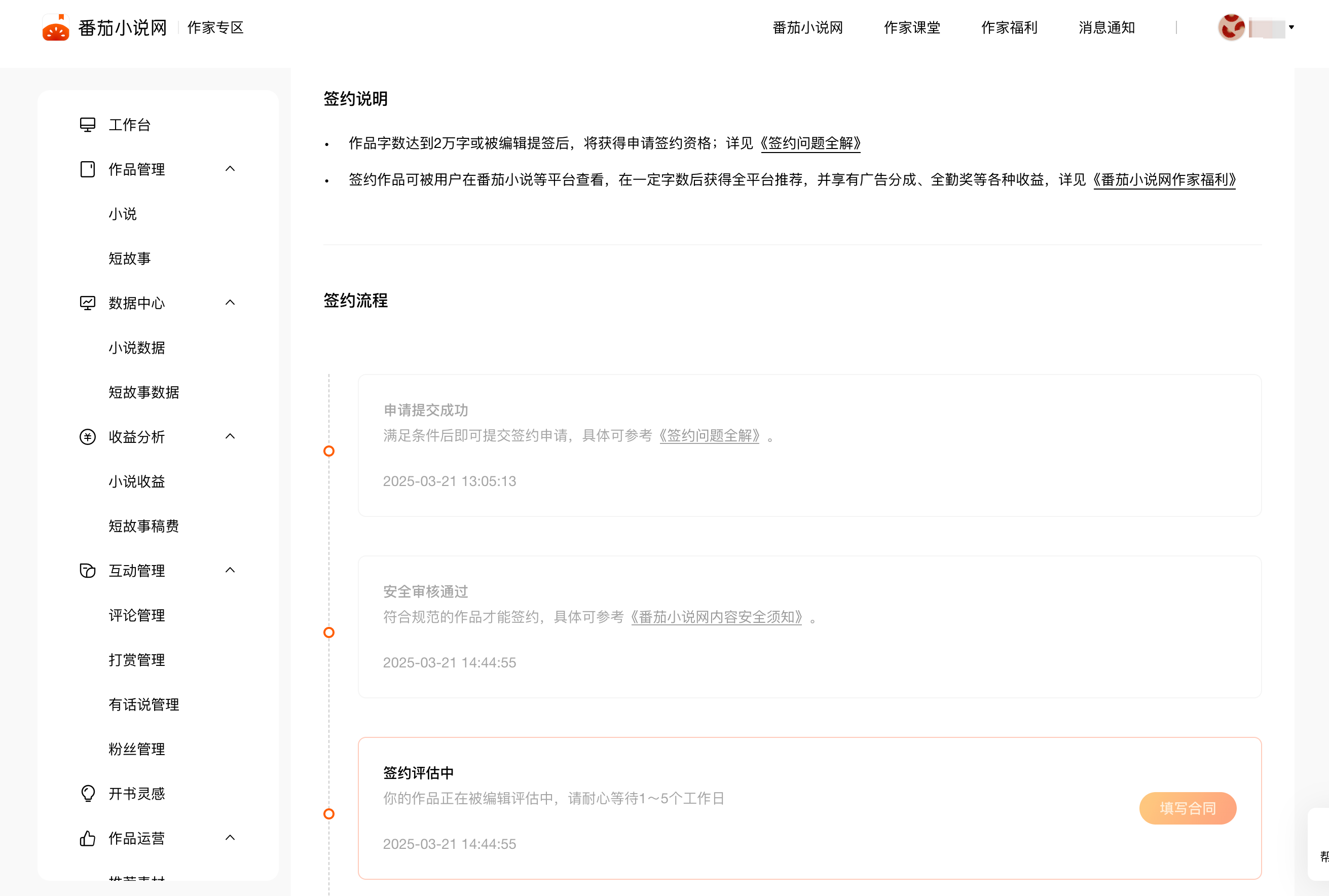
Task: Open 评论管理 in sidebar
Action: point(136,615)
